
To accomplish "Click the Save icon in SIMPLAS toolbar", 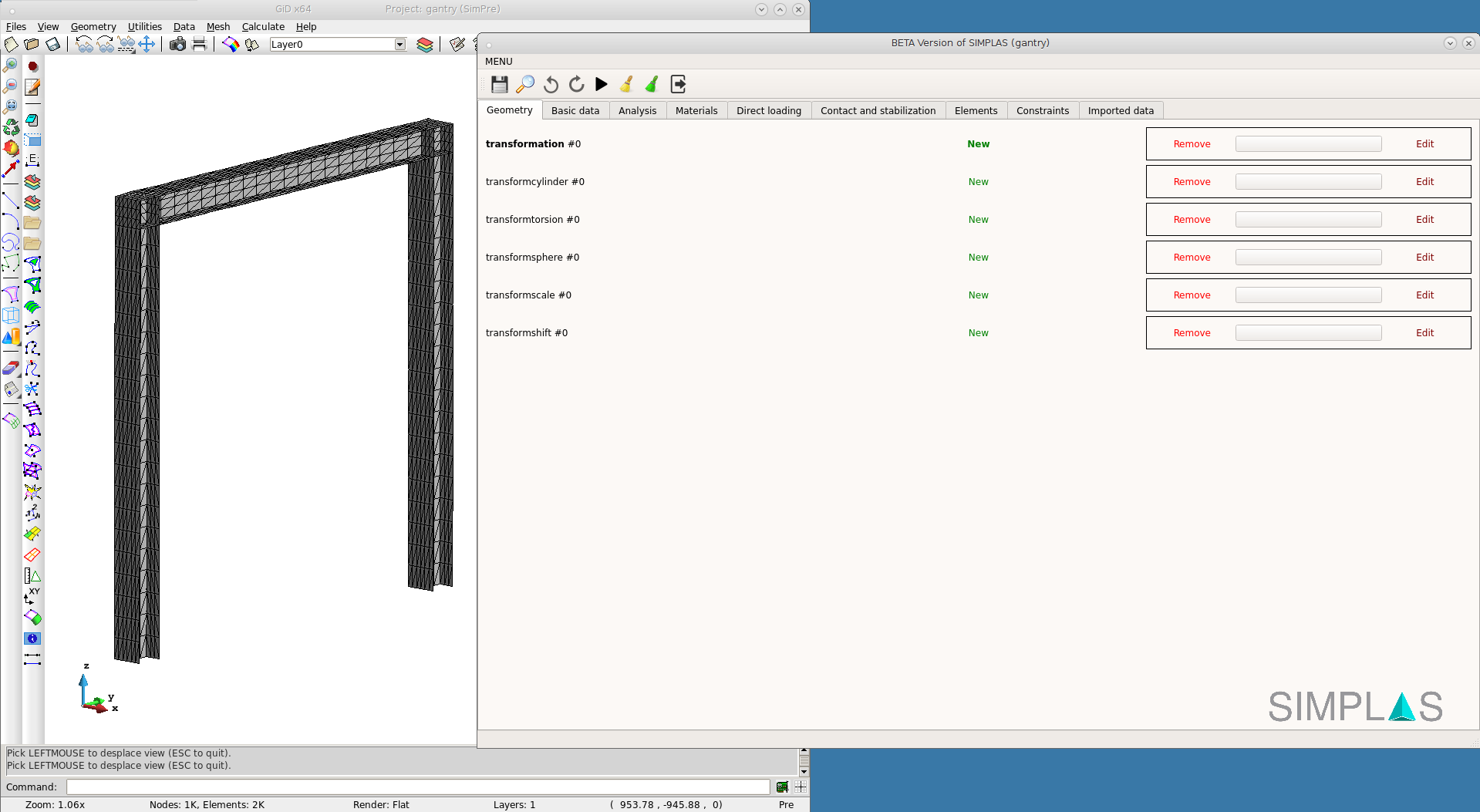I will click(x=500, y=84).
